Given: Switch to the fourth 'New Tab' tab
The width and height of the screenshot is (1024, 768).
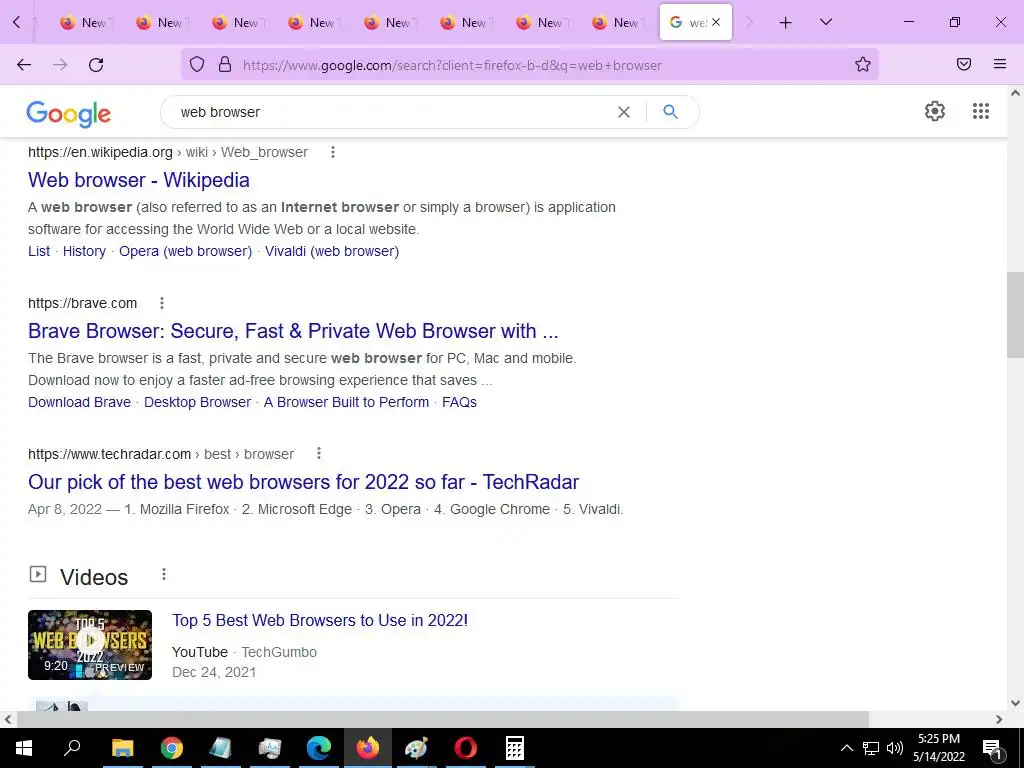Looking at the screenshot, I should point(312,22).
